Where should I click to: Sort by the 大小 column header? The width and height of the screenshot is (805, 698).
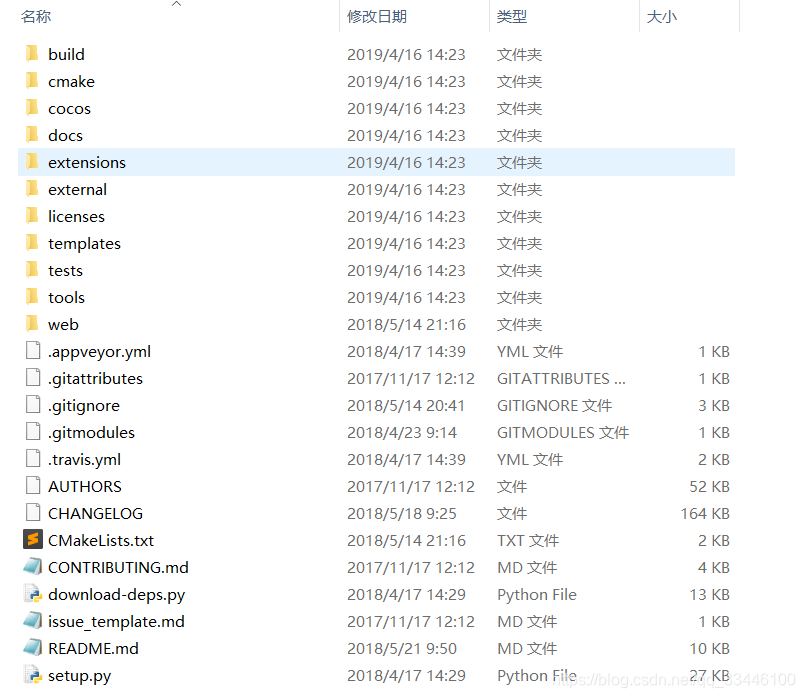[662, 16]
